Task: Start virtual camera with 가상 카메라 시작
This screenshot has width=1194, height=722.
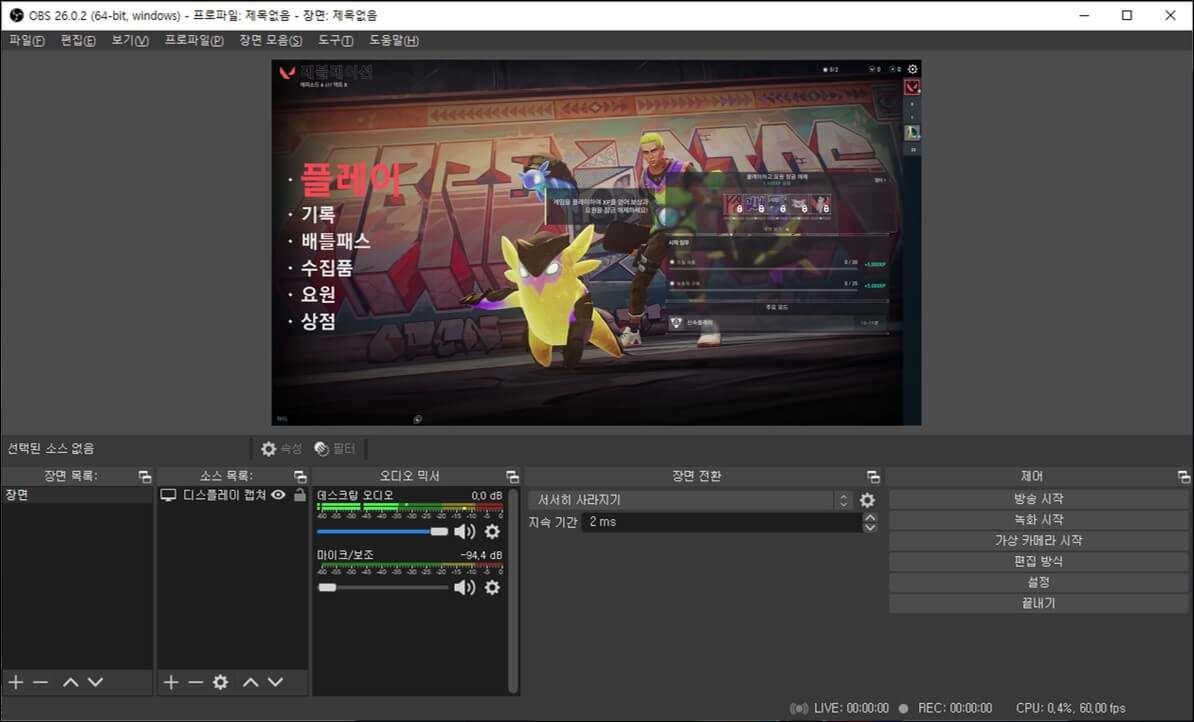Action: pos(1039,541)
